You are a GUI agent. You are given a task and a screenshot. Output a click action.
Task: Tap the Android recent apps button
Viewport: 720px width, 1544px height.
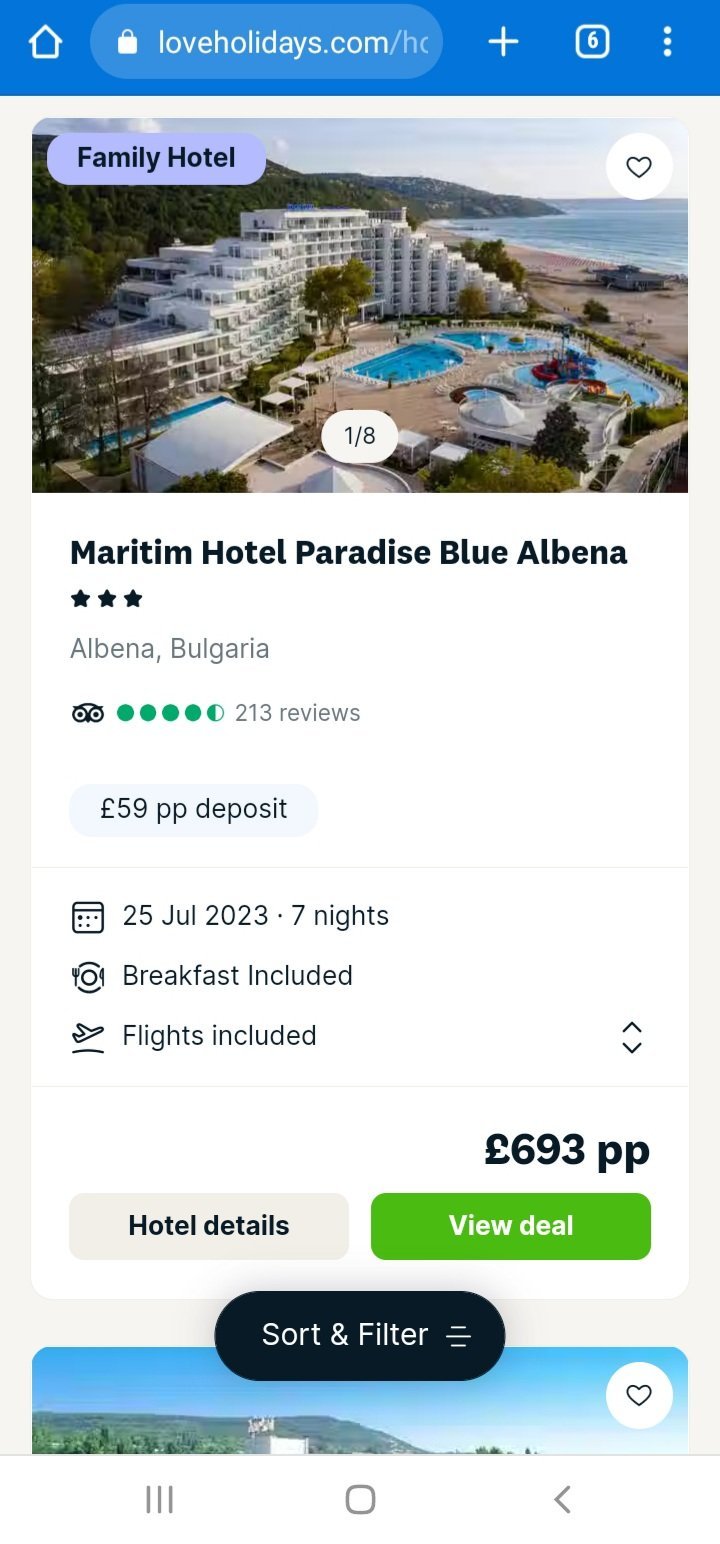coord(159,1499)
